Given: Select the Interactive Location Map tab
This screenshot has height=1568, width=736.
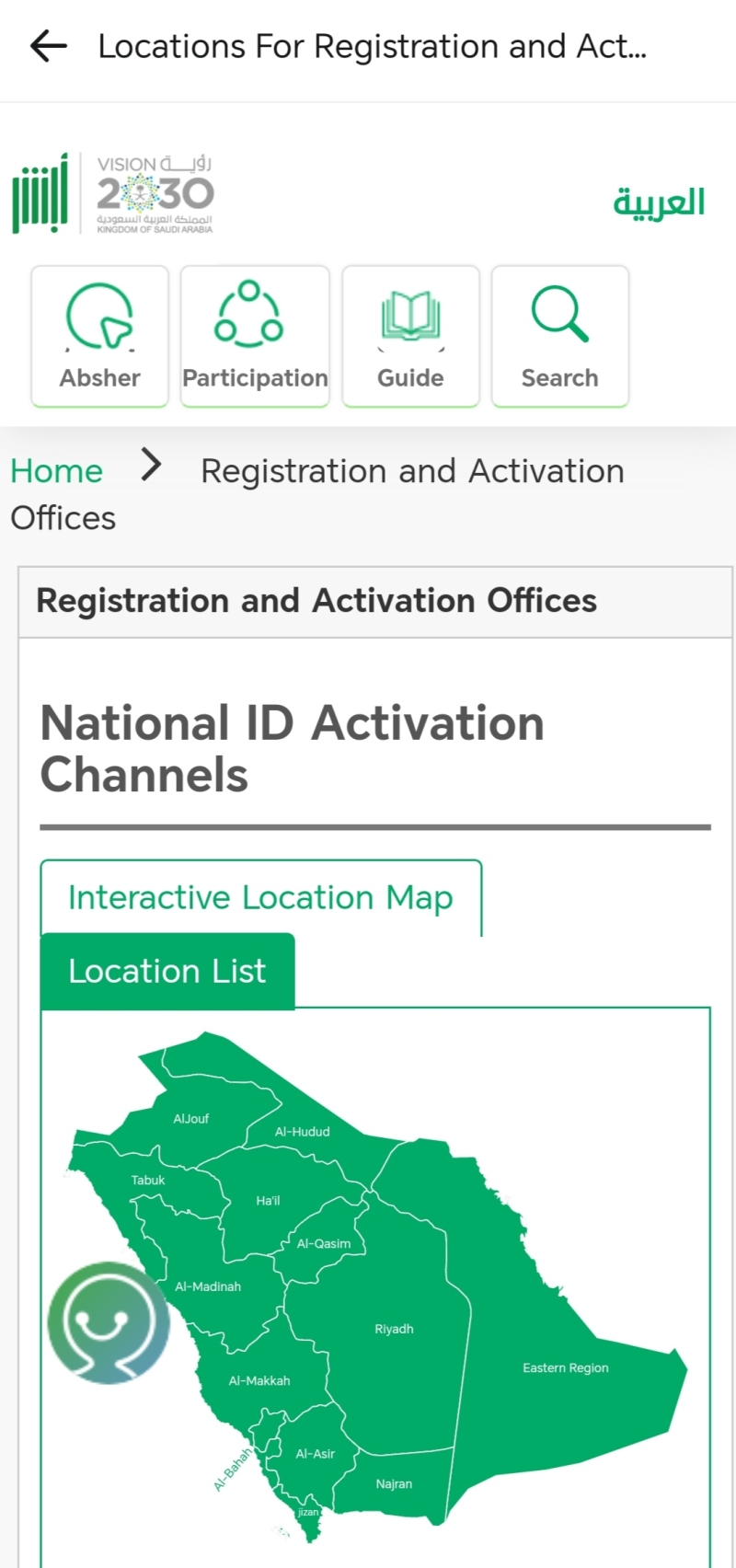Looking at the screenshot, I should [260, 897].
